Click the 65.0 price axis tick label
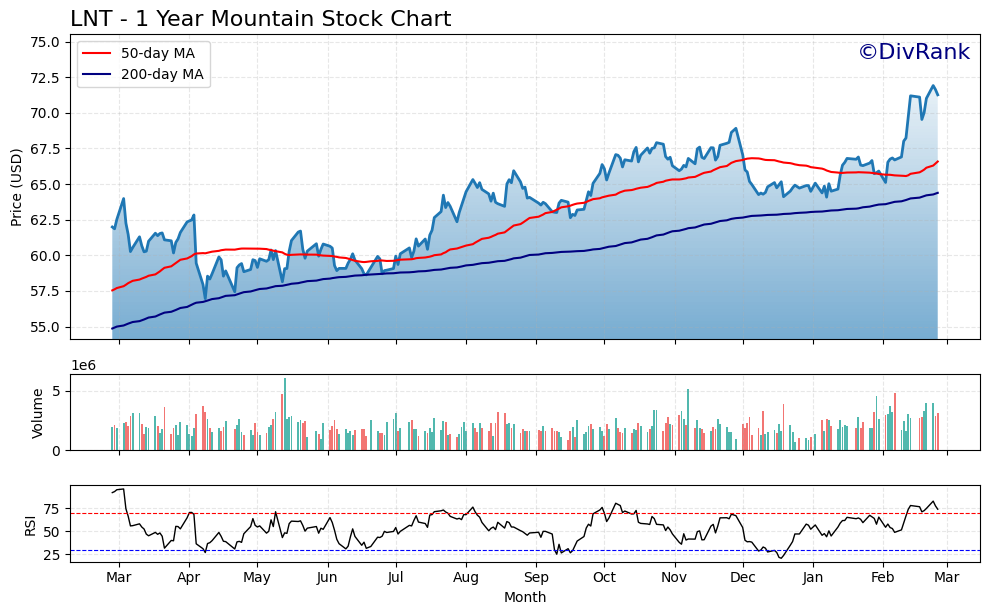This screenshot has width=989, height=615. click(43, 185)
